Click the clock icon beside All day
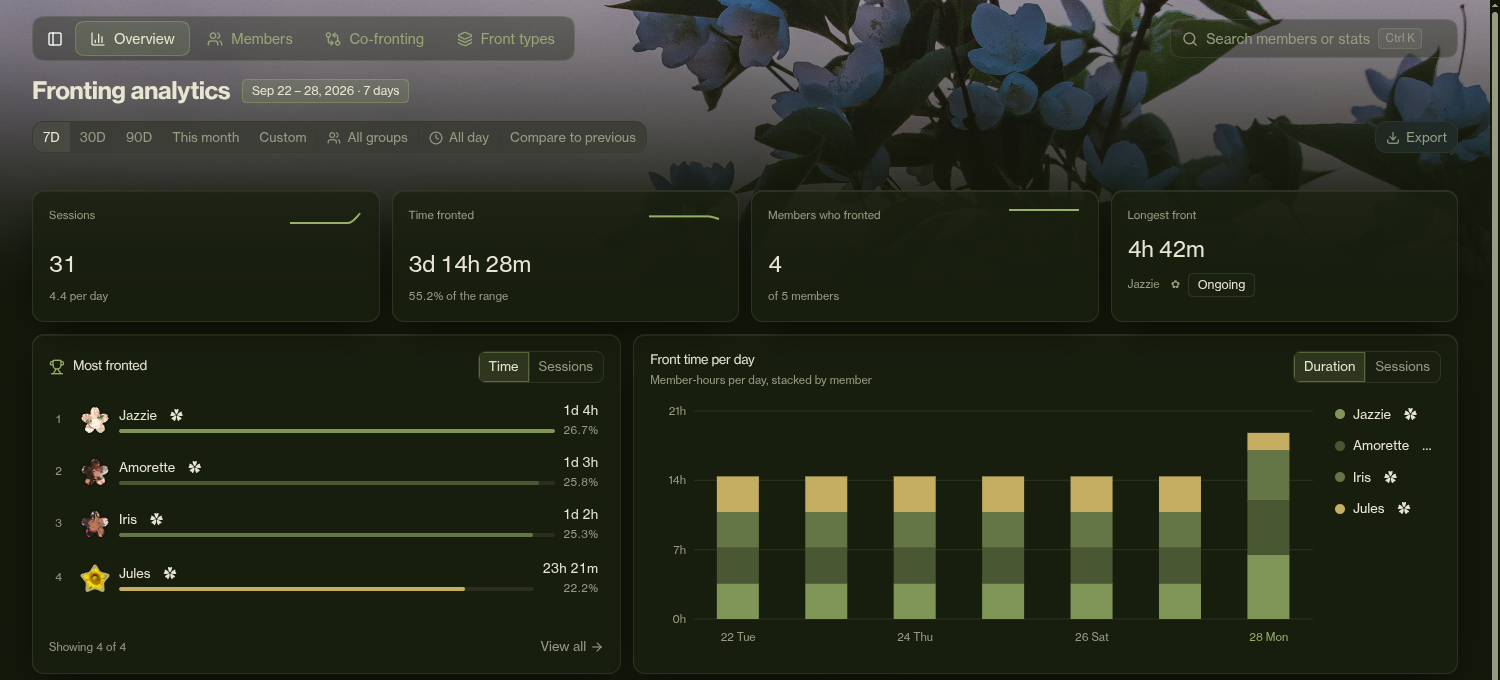The image size is (1500, 680). click(x=436, y=138)
